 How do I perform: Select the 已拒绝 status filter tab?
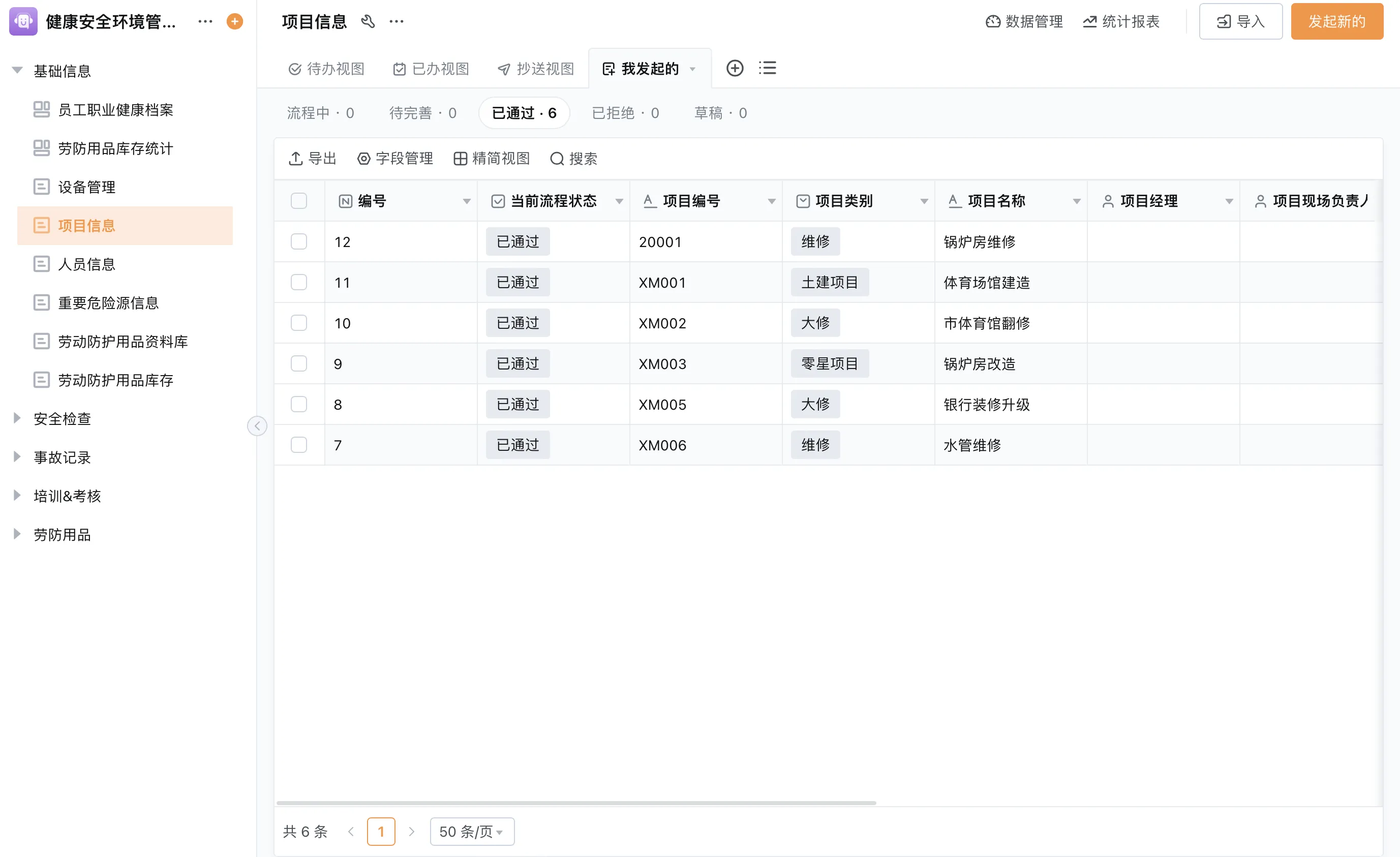click(625, 113)
